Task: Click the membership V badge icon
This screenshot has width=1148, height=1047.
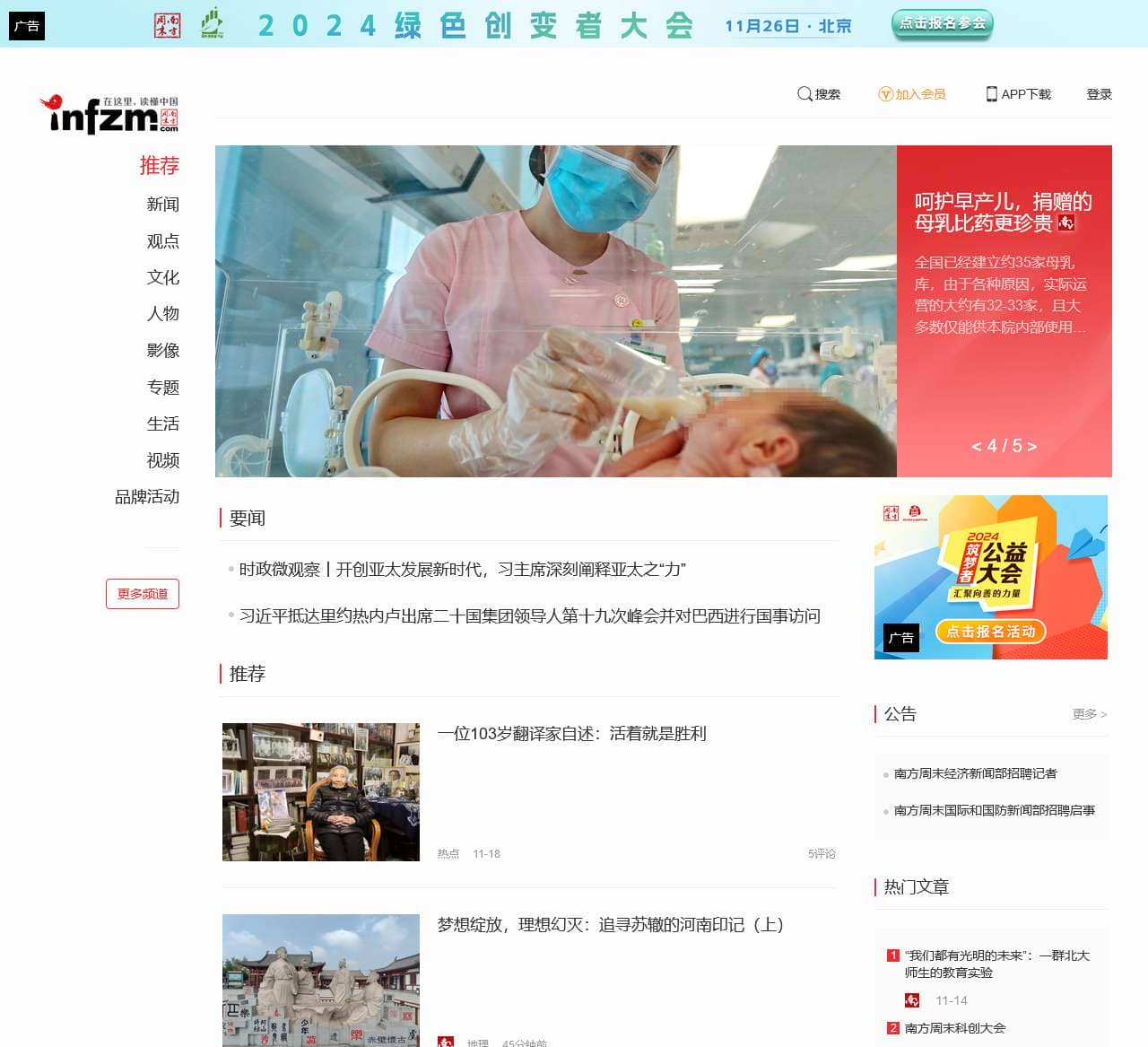Action: (885, 94)
